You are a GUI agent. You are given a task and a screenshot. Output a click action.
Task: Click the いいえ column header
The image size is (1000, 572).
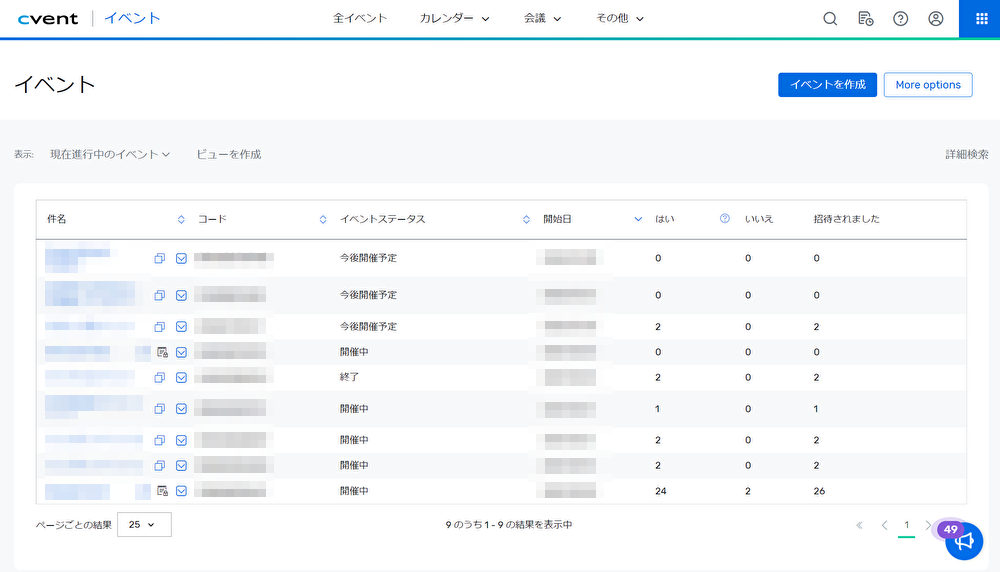759,219
